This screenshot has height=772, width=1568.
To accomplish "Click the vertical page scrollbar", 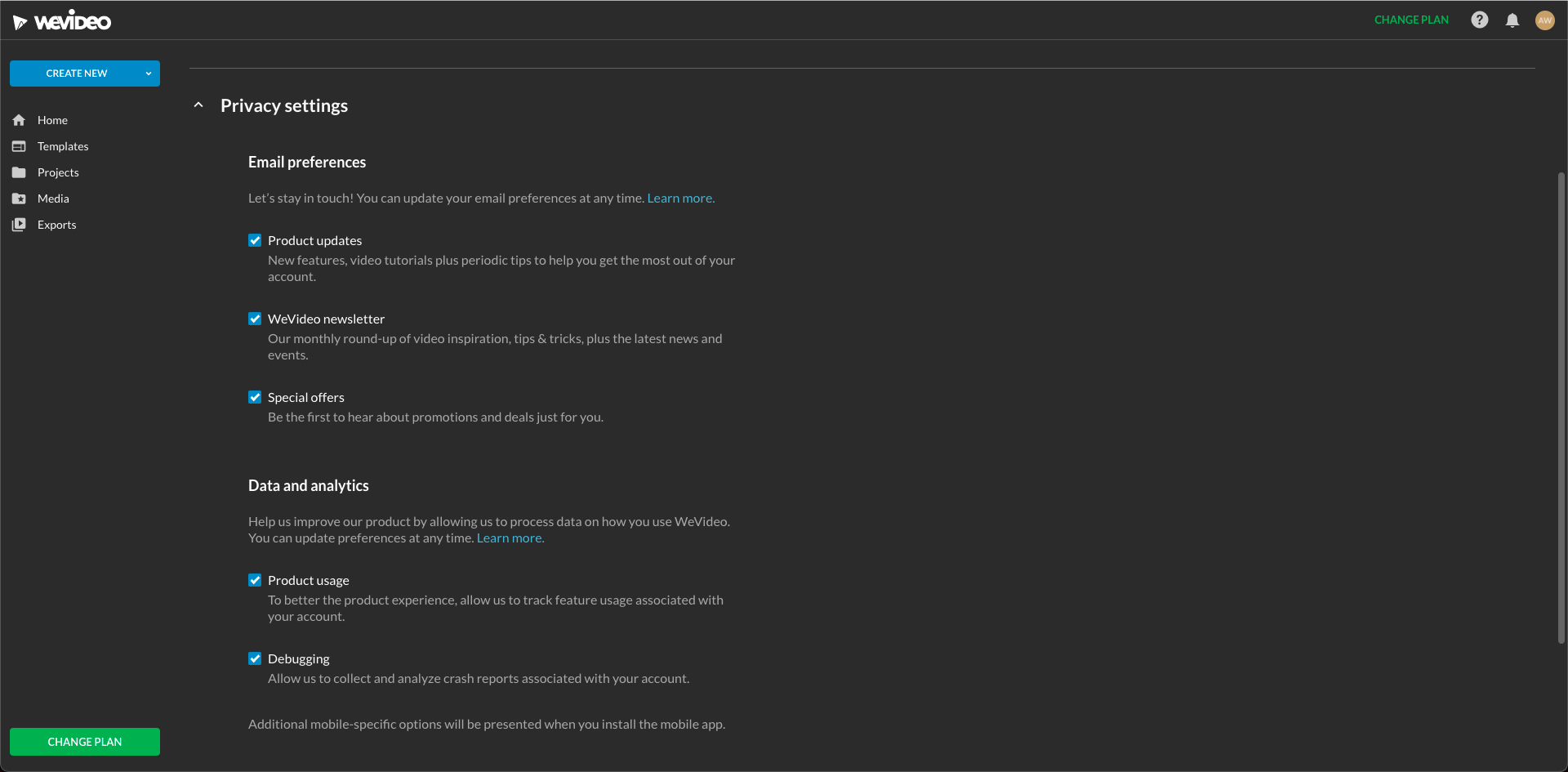I will coord(1561,408).
